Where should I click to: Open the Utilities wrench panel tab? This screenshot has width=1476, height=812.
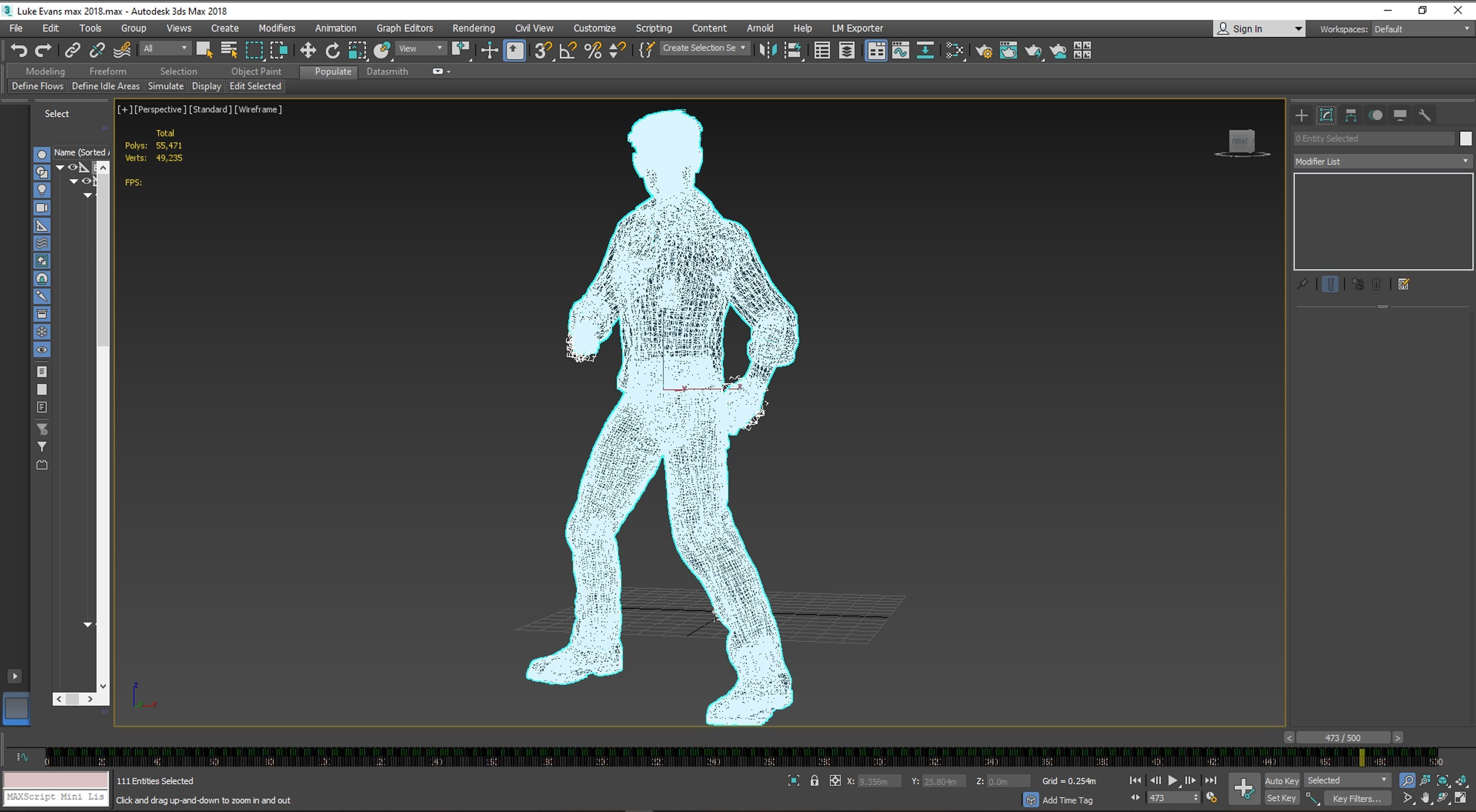1424,115
